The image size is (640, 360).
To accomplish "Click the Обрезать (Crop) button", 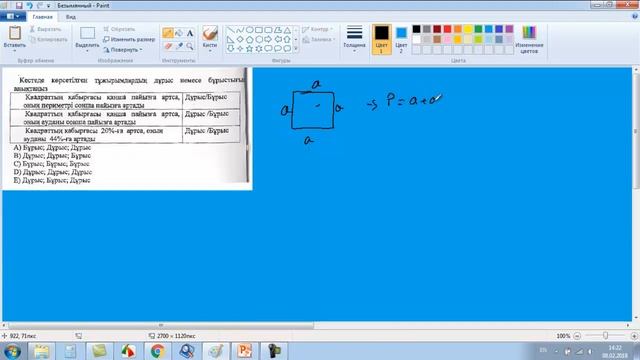I will click(x=119, y=29).
